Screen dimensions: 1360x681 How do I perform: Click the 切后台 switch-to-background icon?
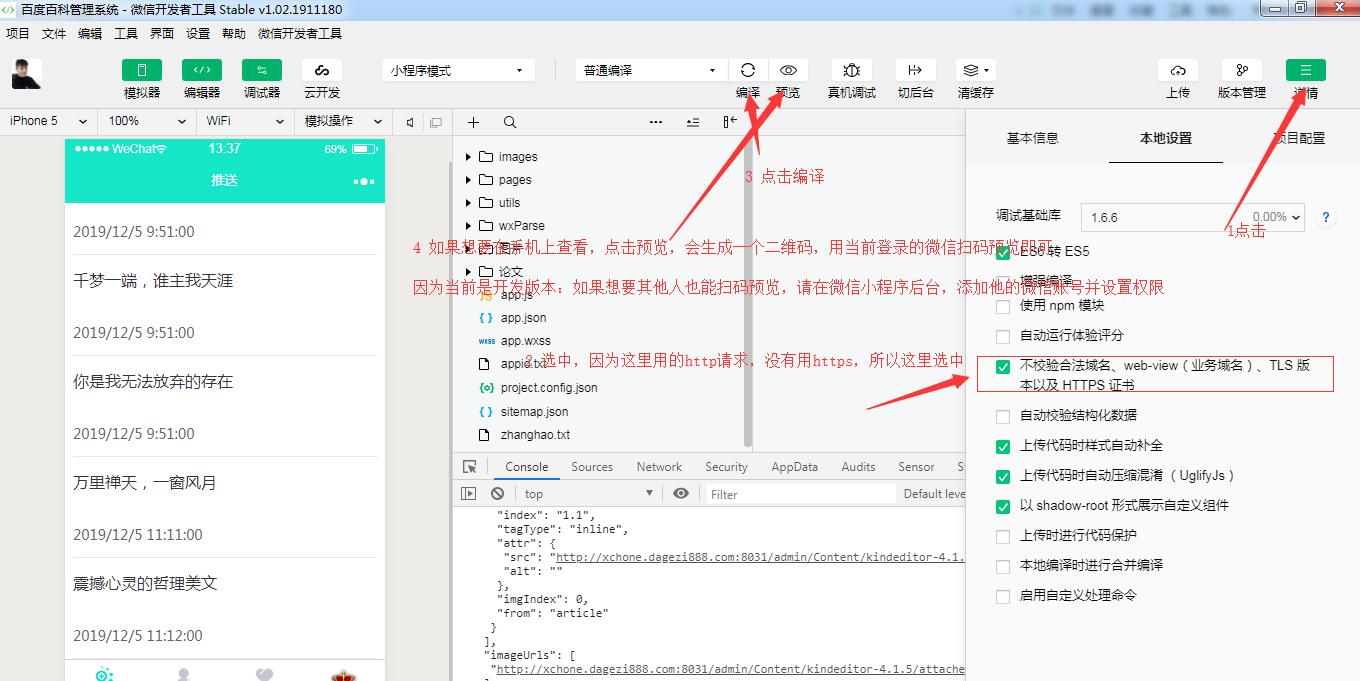pos(915,70)
